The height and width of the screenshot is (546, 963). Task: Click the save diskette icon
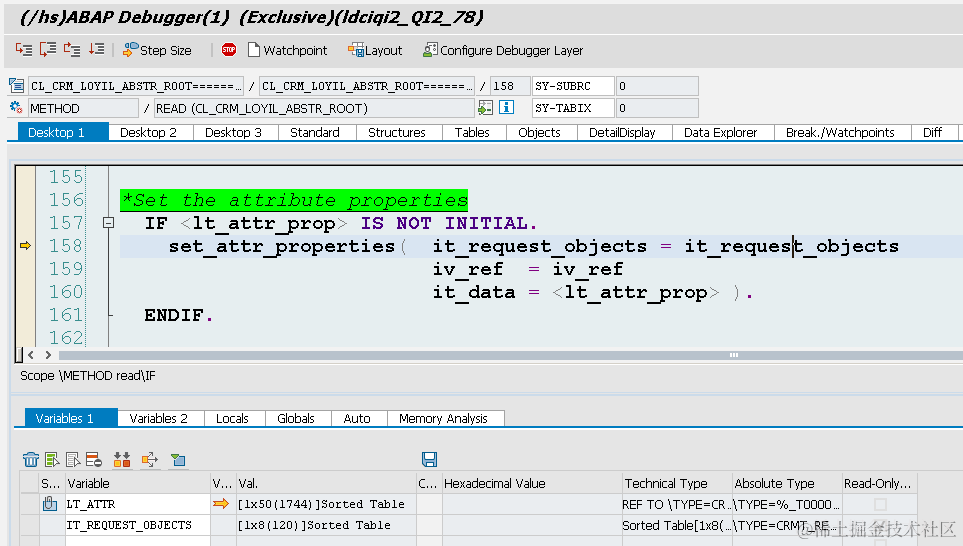[429, 459]
